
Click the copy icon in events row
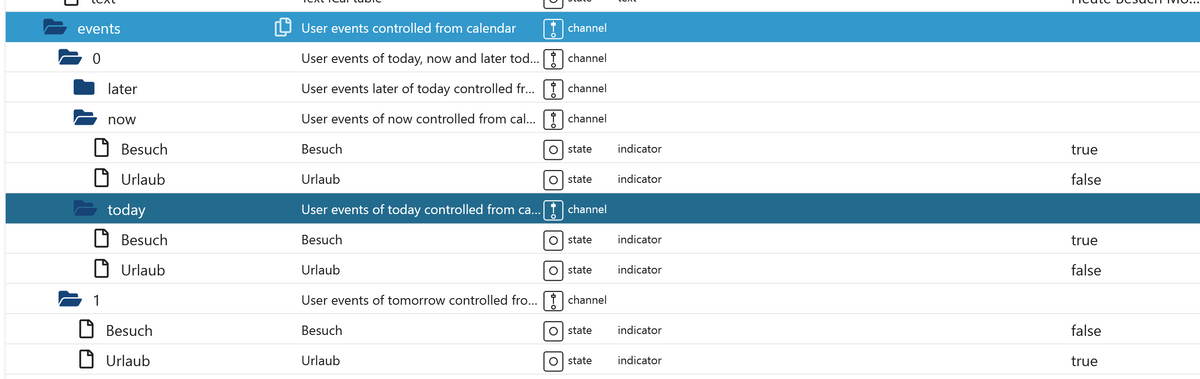click(x=282, y=28)
